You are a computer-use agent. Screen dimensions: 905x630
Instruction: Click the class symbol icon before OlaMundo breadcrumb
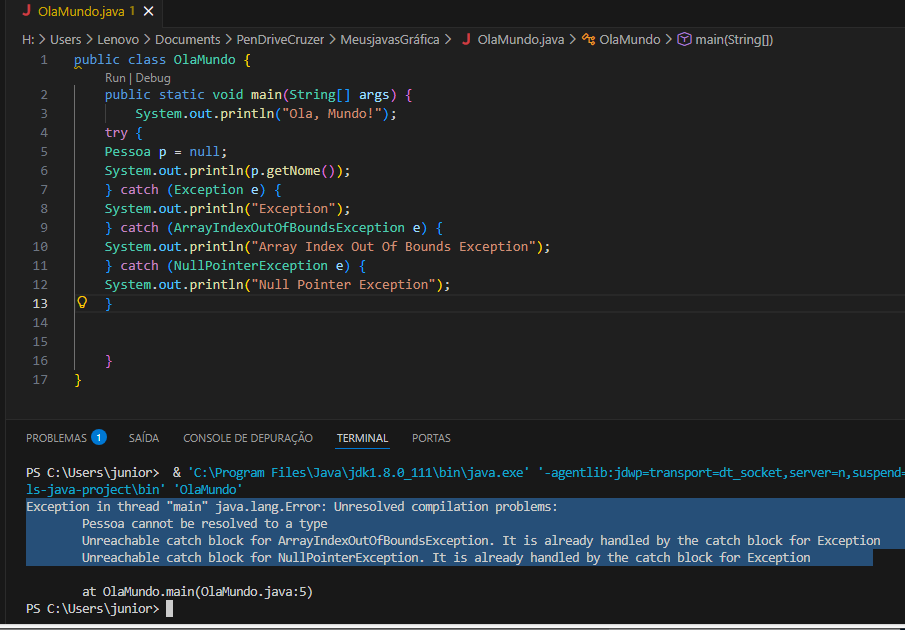coord(587,40)
